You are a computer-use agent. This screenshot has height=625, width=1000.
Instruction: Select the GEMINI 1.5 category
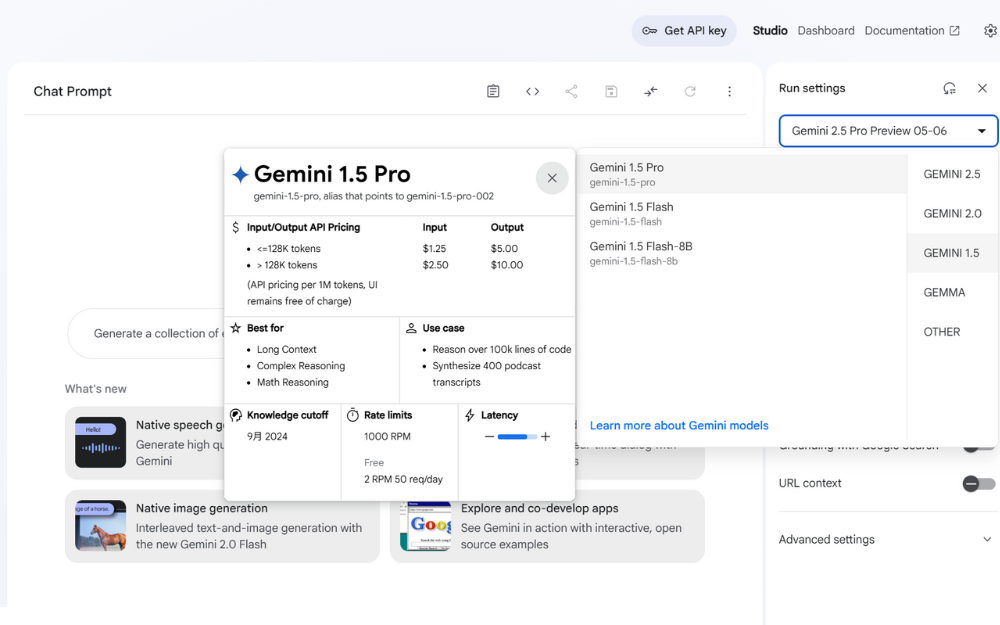click(x=952, y=253)
